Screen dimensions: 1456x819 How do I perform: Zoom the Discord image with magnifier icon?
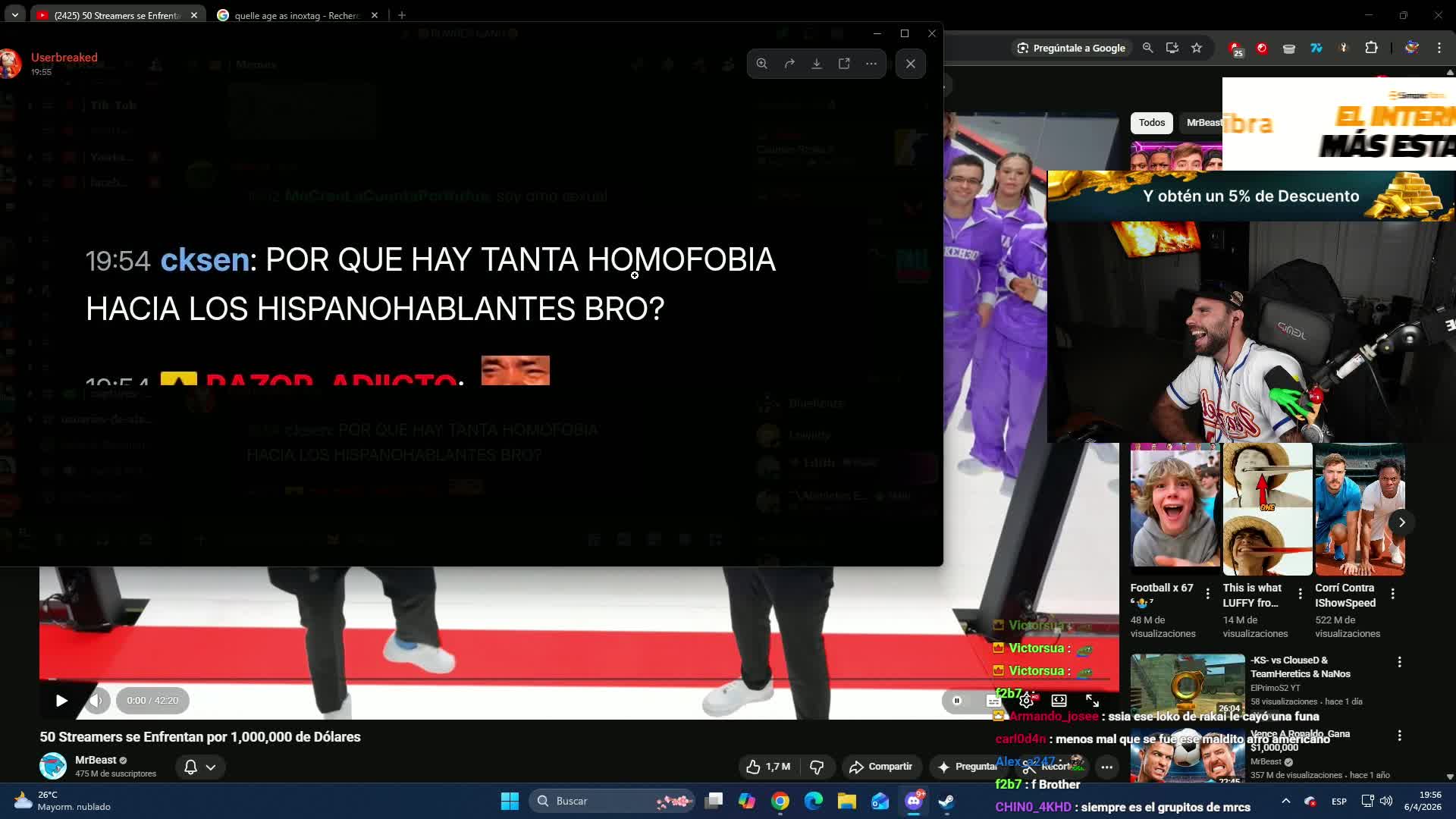click(761, 64)
